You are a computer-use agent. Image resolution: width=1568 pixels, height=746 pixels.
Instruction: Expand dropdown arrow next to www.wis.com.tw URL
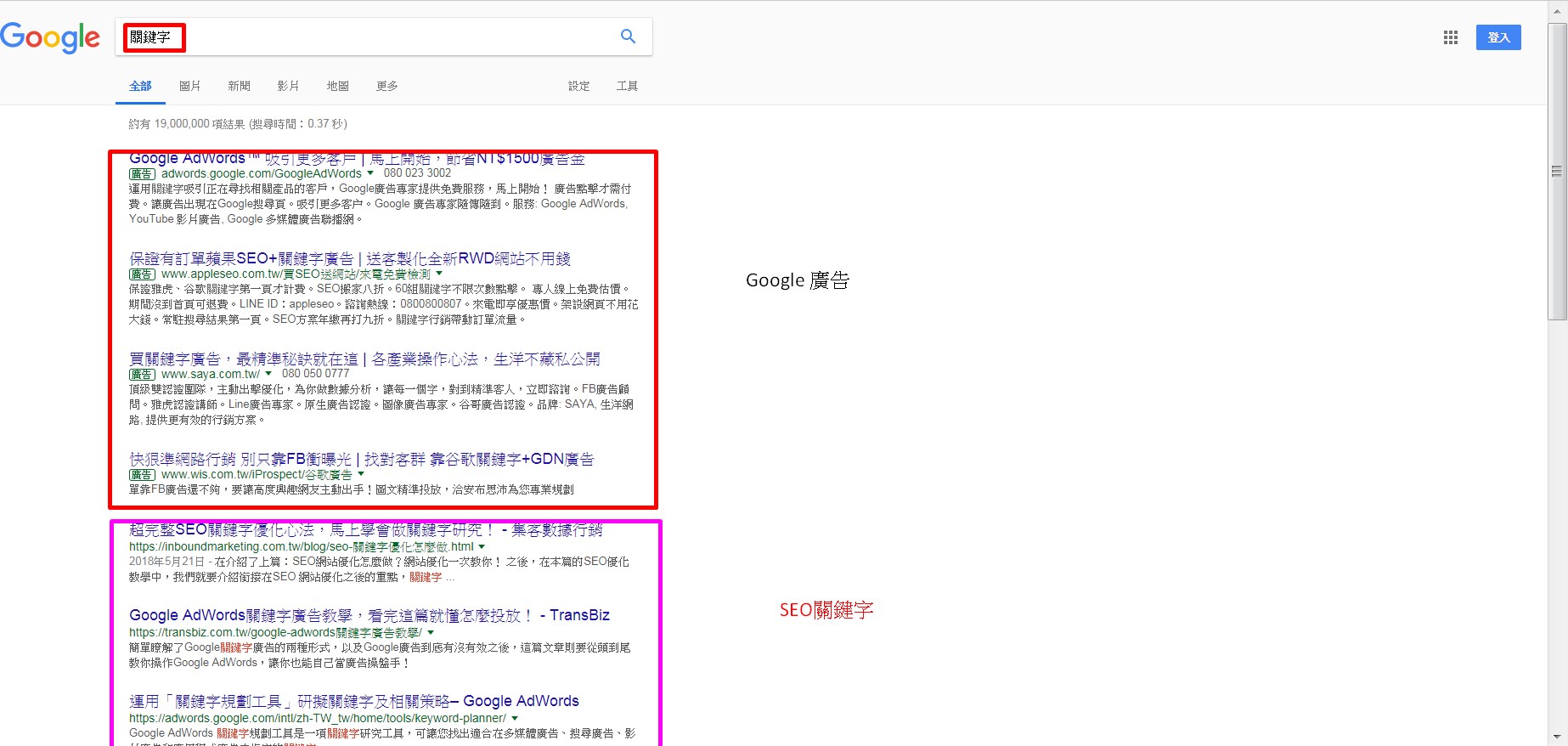(361, 474)
